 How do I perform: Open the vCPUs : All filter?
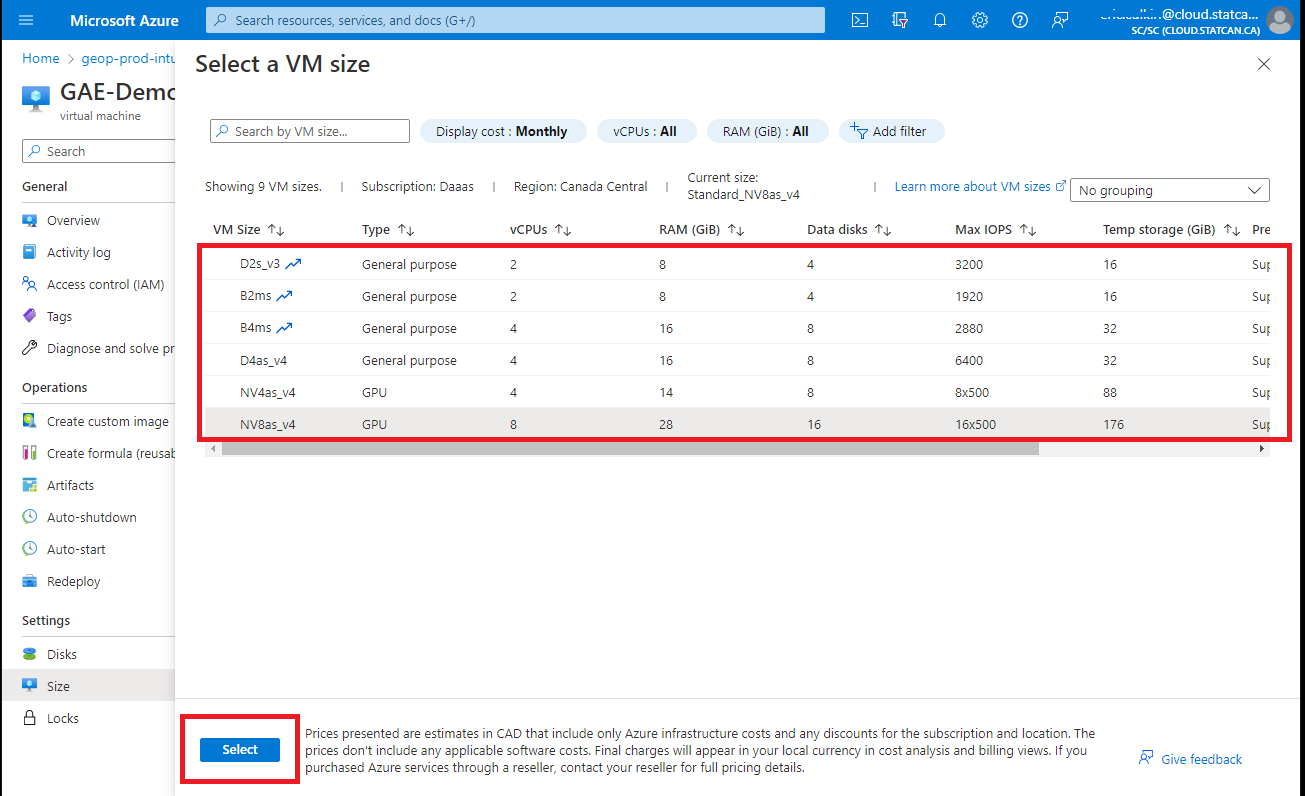pyautogui.click(x=645, y=131)
